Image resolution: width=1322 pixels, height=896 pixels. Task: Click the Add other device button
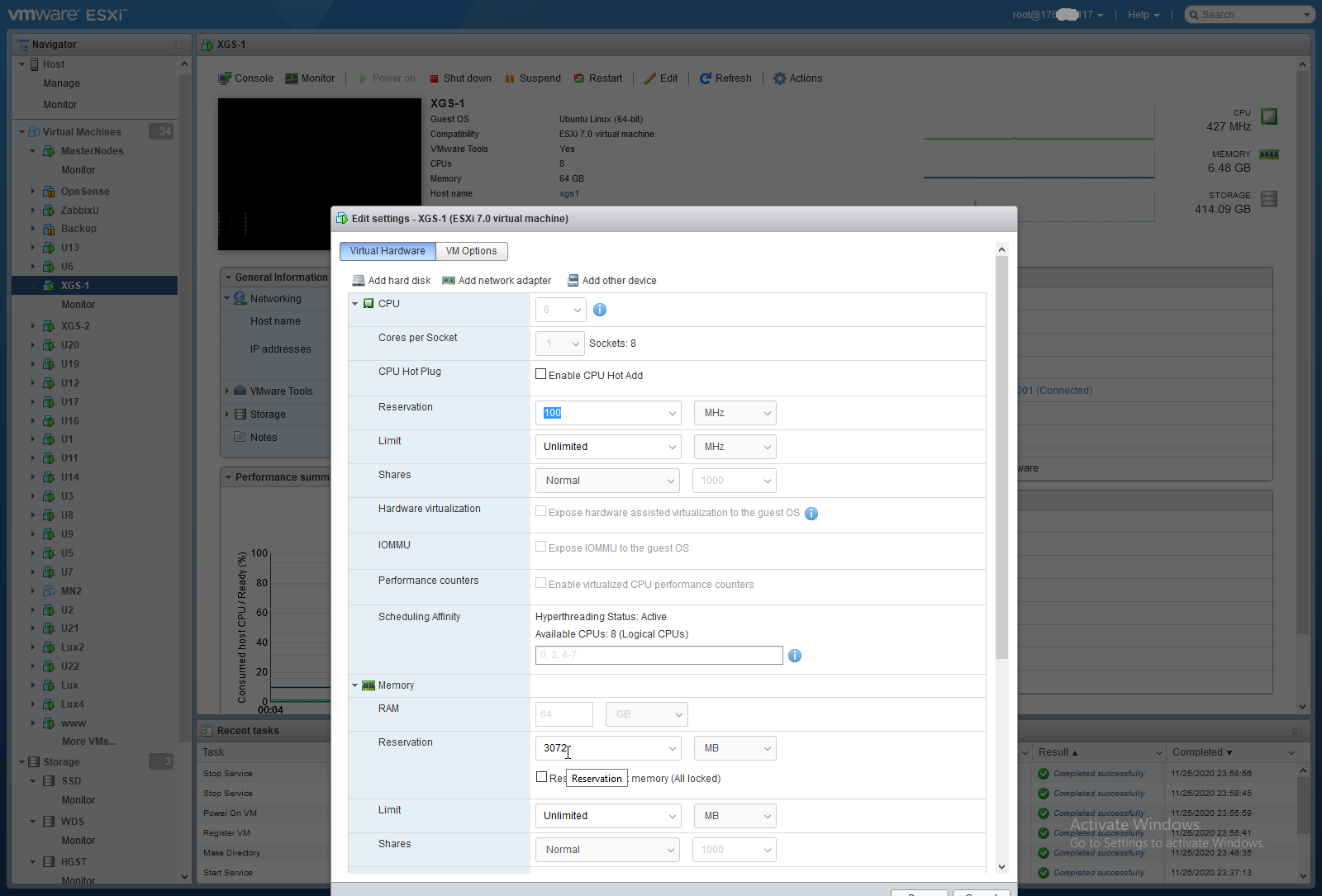[x=612, y=281]
